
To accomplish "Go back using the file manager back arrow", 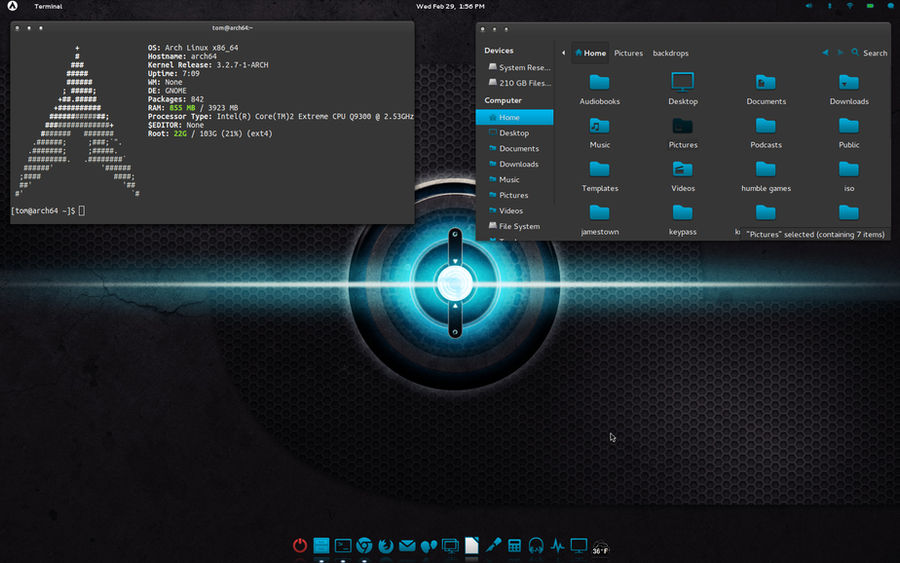I will (x=825, y=52).
